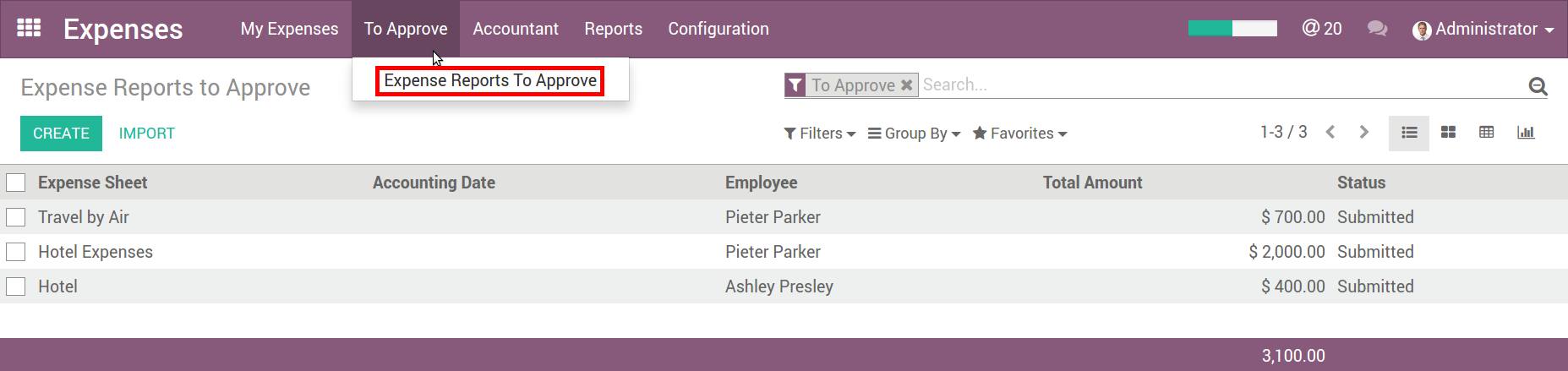
Task: Open the Administrator user menu
Action: 1483,29
